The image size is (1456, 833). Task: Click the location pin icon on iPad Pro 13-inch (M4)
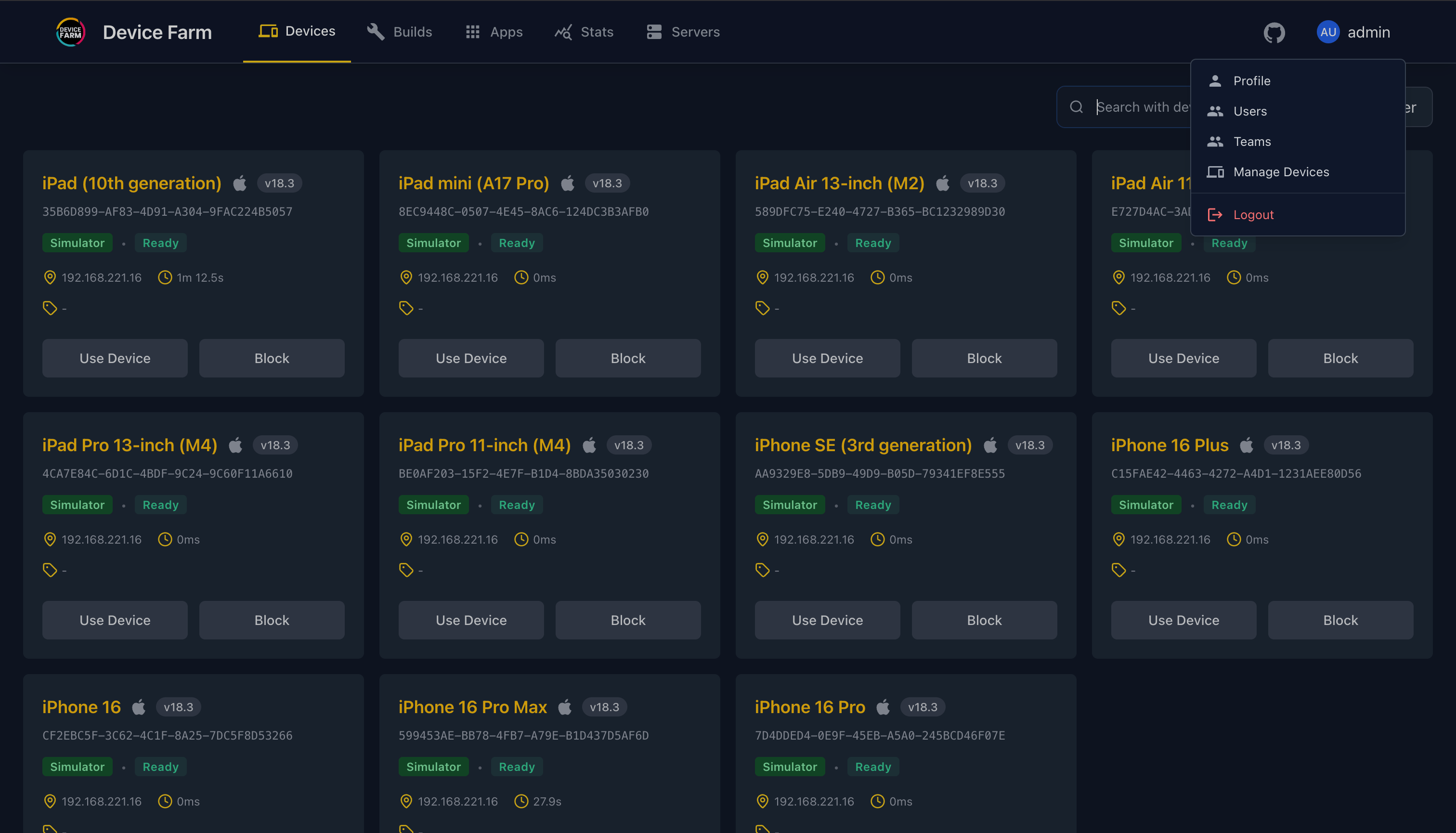click(50, 539)
